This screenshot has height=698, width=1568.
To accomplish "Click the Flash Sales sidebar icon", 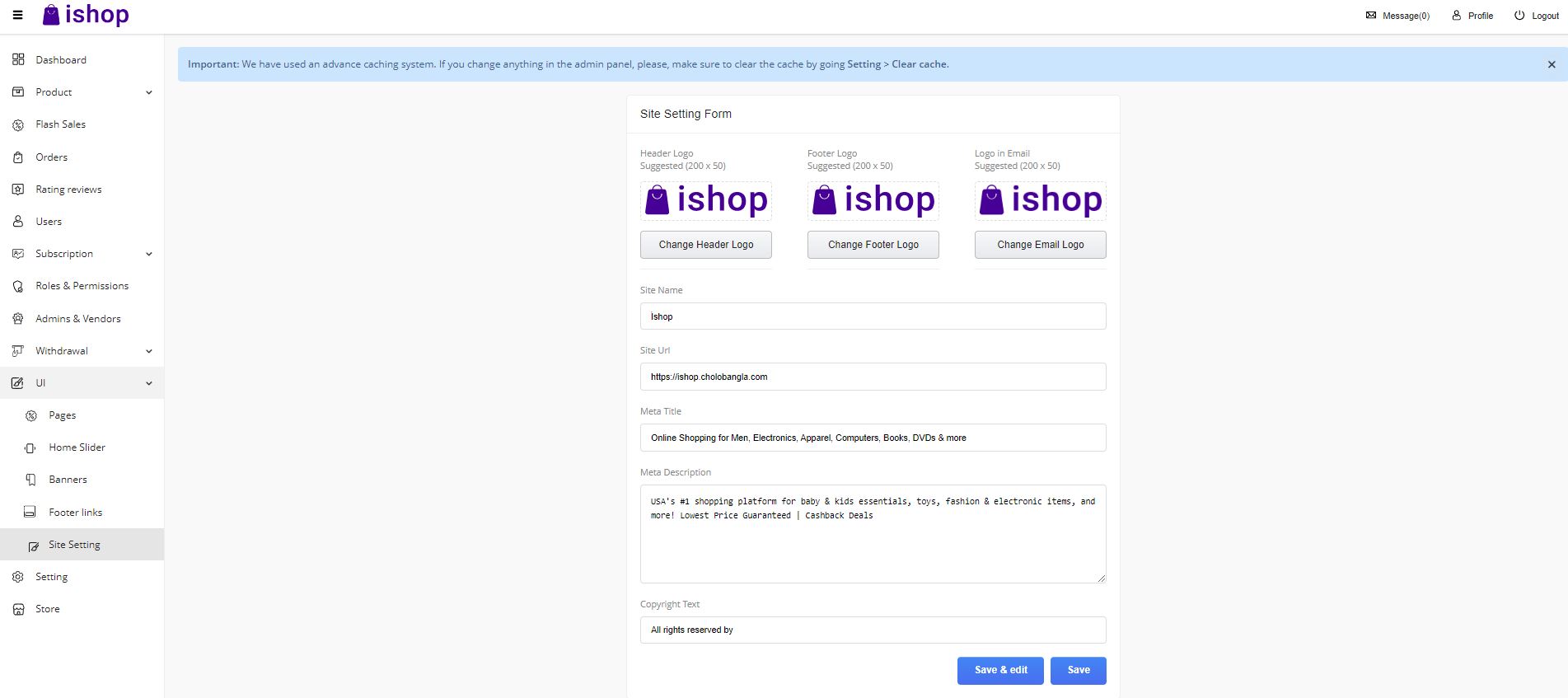I will click(x=18, y=125).
